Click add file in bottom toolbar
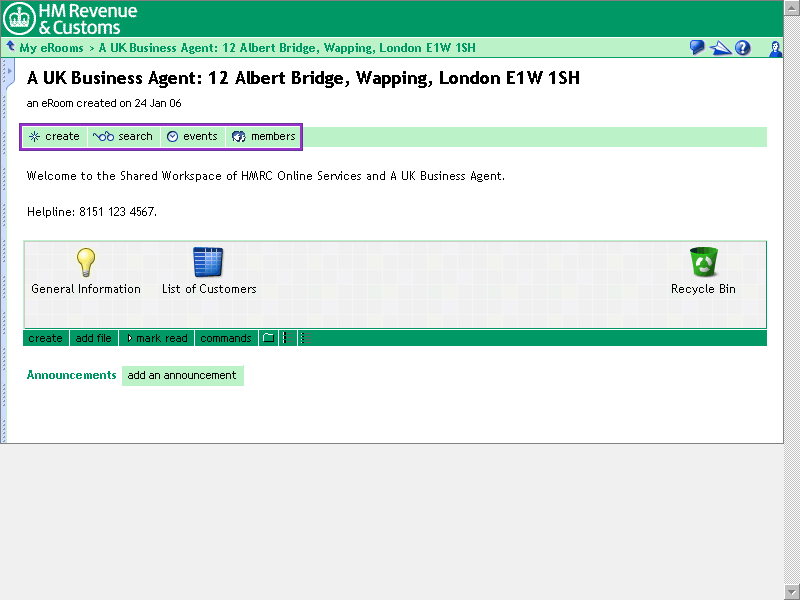 (93, 338)
